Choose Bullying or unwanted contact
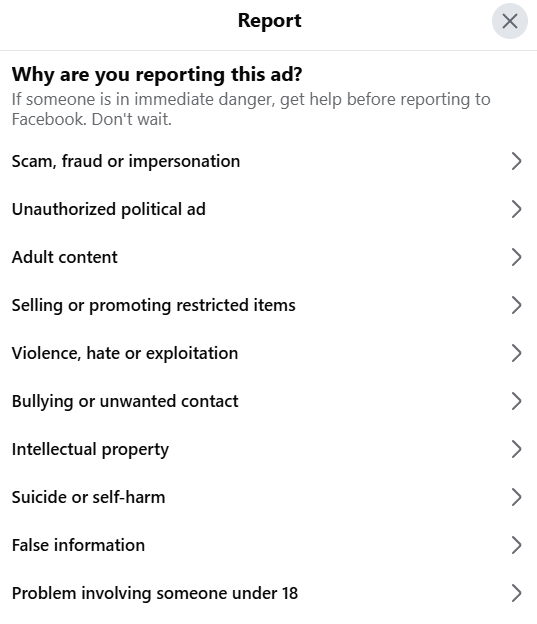Screen dimensions: 537x624 [268, 401]
